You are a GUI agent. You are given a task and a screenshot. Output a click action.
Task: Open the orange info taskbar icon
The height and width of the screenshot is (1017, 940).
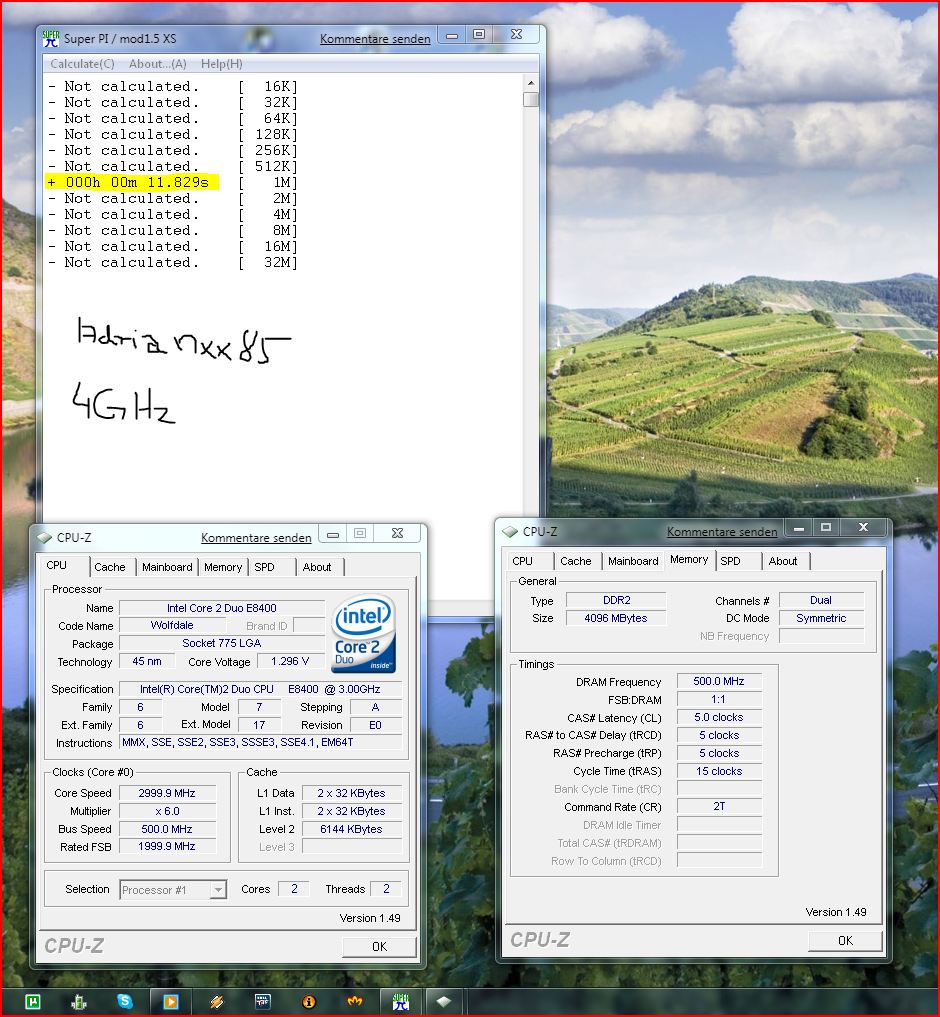click(309, 1001)
